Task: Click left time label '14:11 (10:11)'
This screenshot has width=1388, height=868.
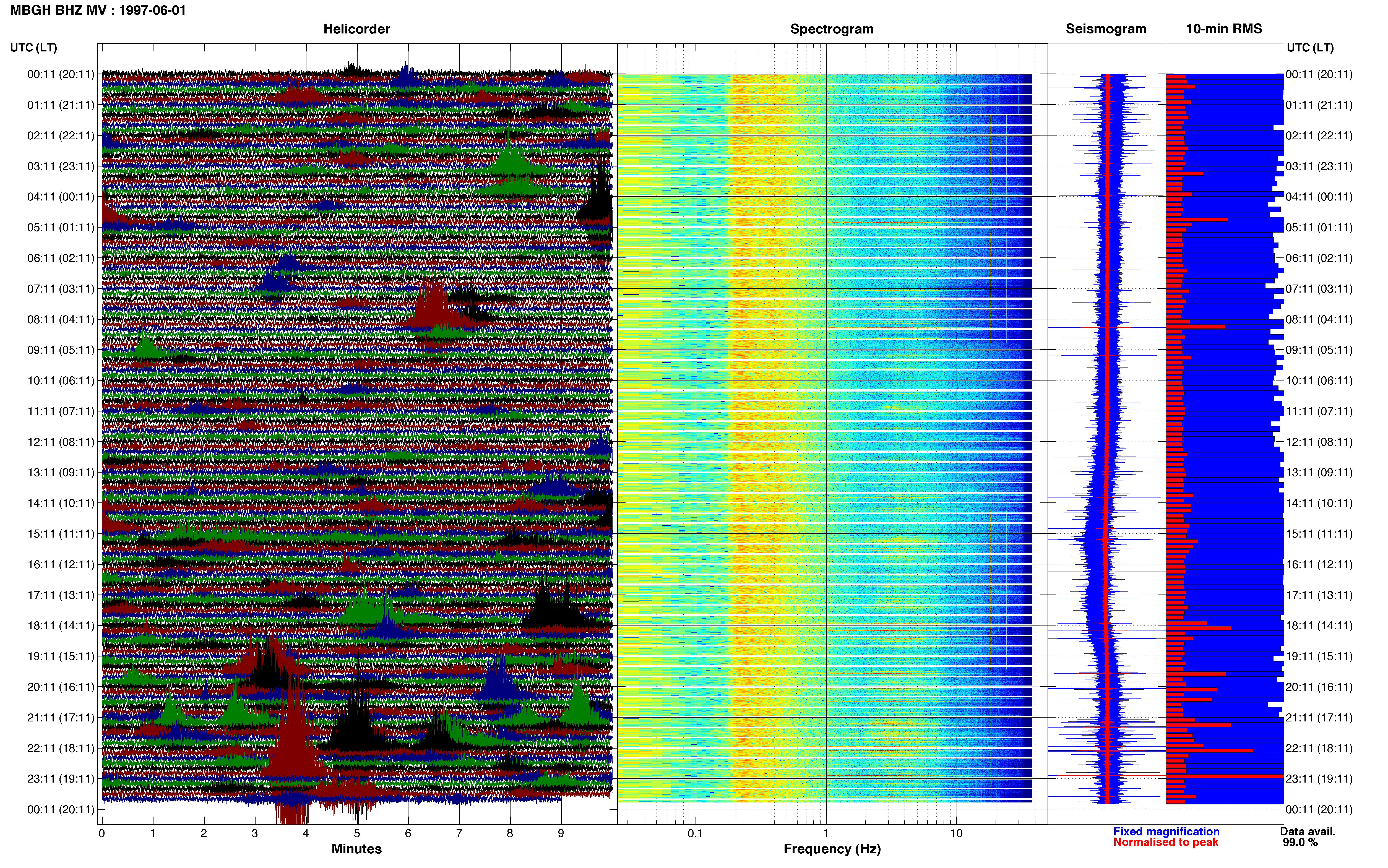Action: [61, 503]
